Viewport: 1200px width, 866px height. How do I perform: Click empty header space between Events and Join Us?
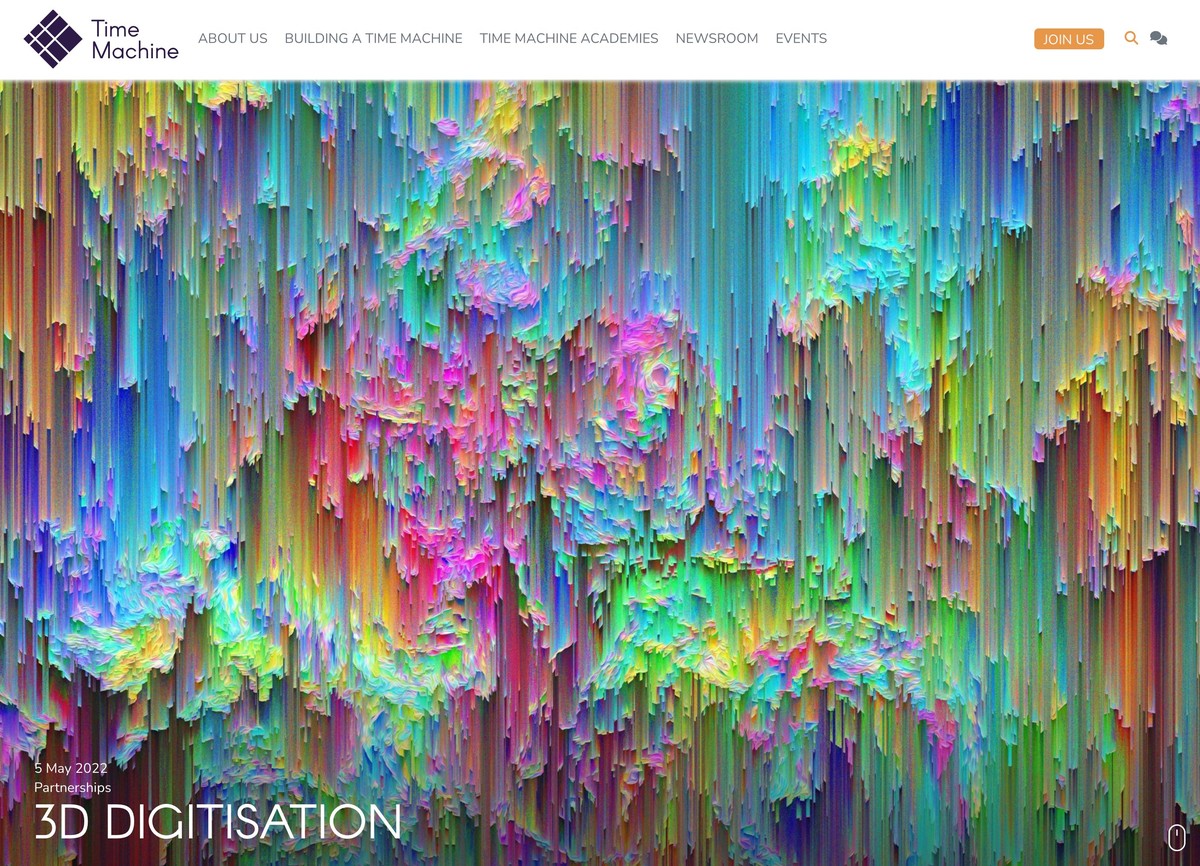(x=930, y=38)
